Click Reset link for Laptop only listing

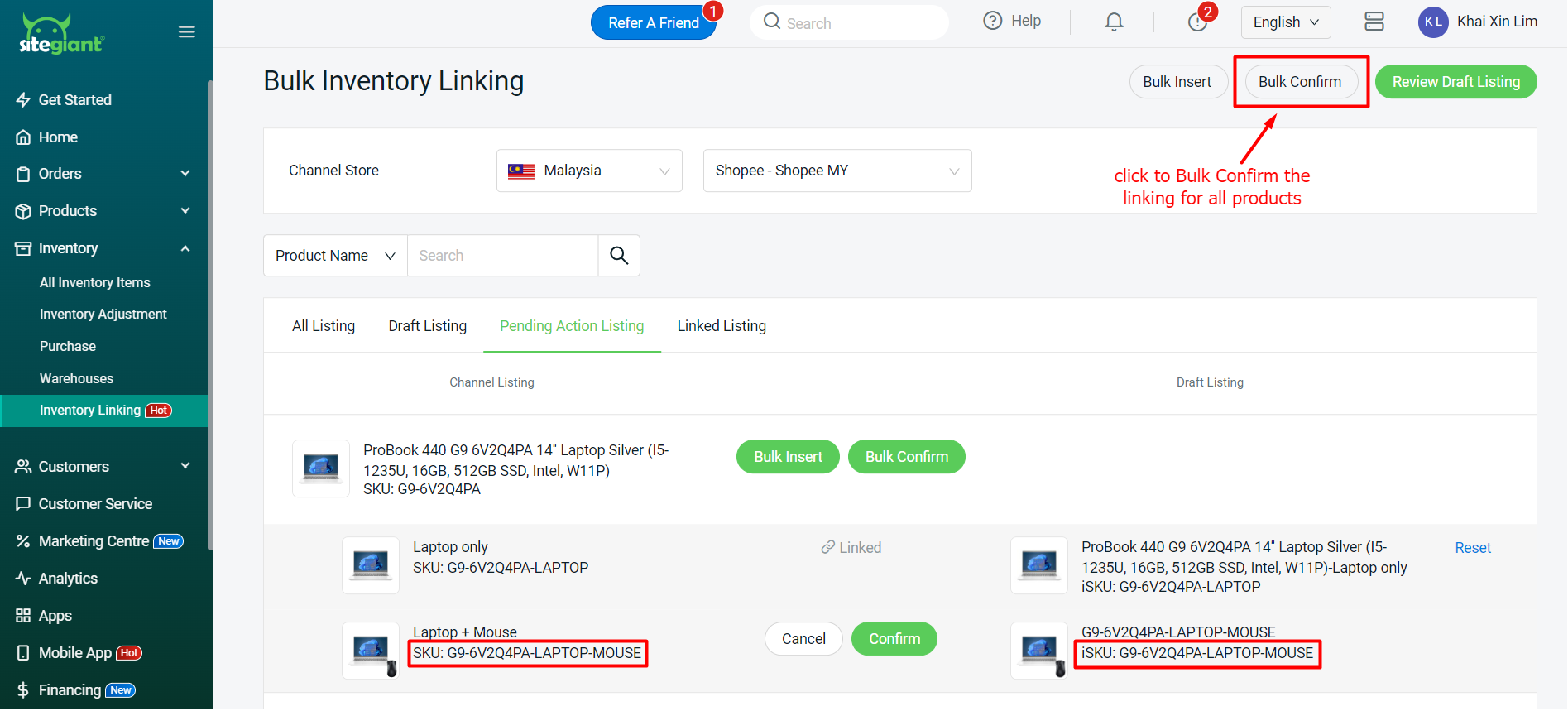pos(1472,548)
